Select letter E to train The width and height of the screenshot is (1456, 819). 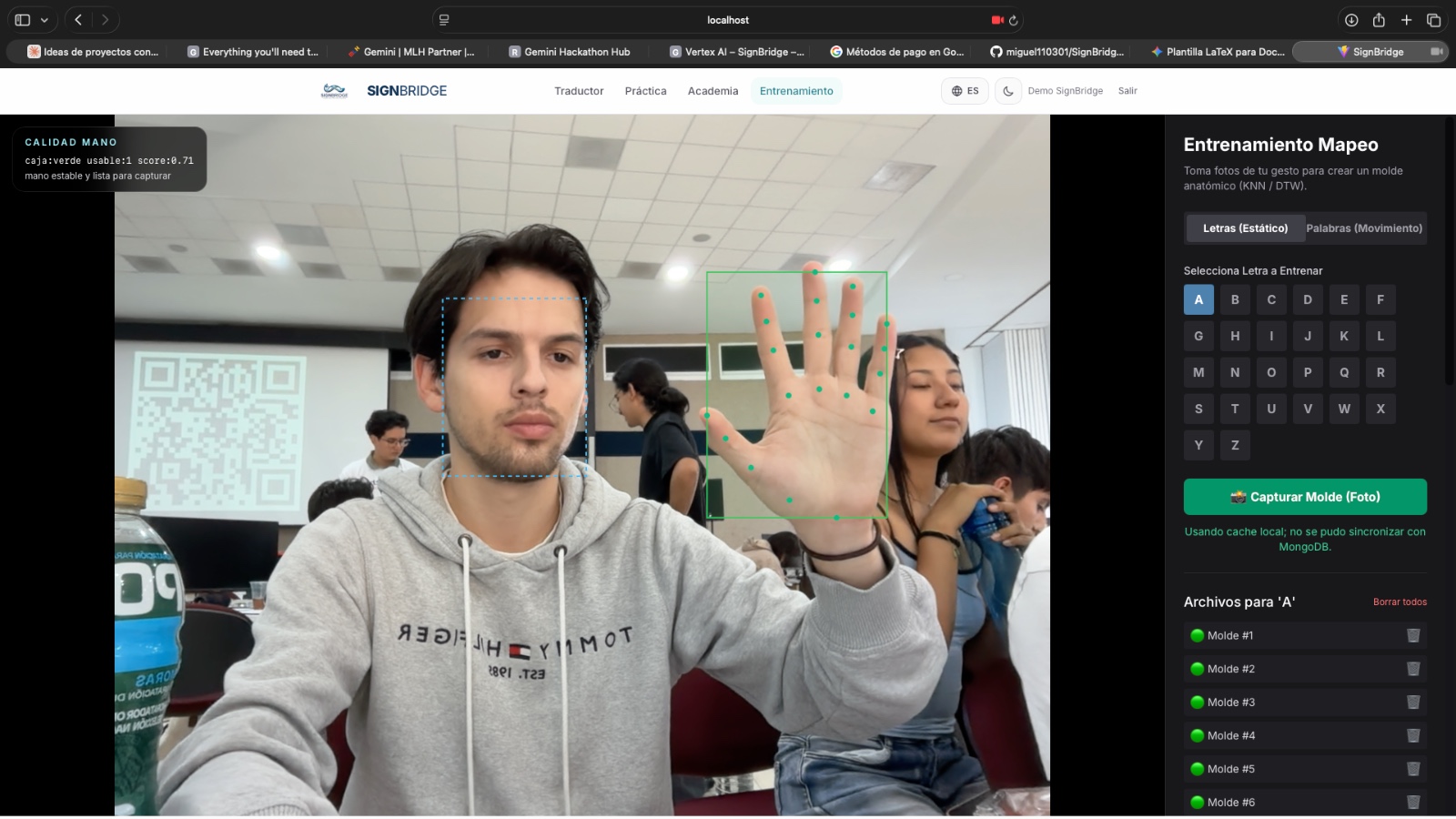click(x=1344, y=299)
